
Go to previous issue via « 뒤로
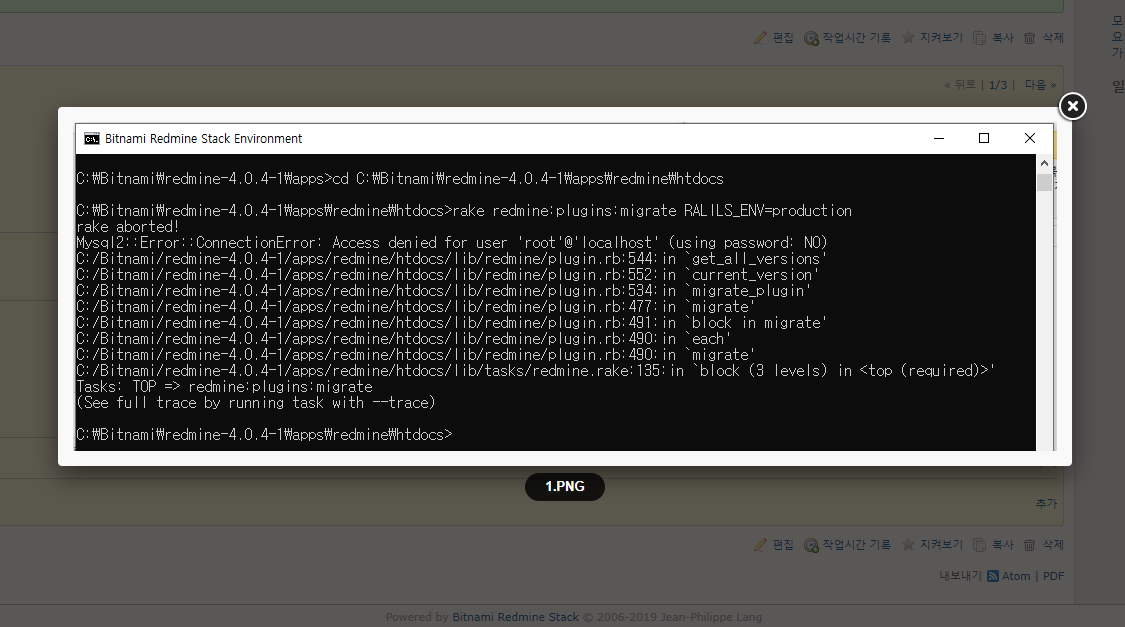960,85
